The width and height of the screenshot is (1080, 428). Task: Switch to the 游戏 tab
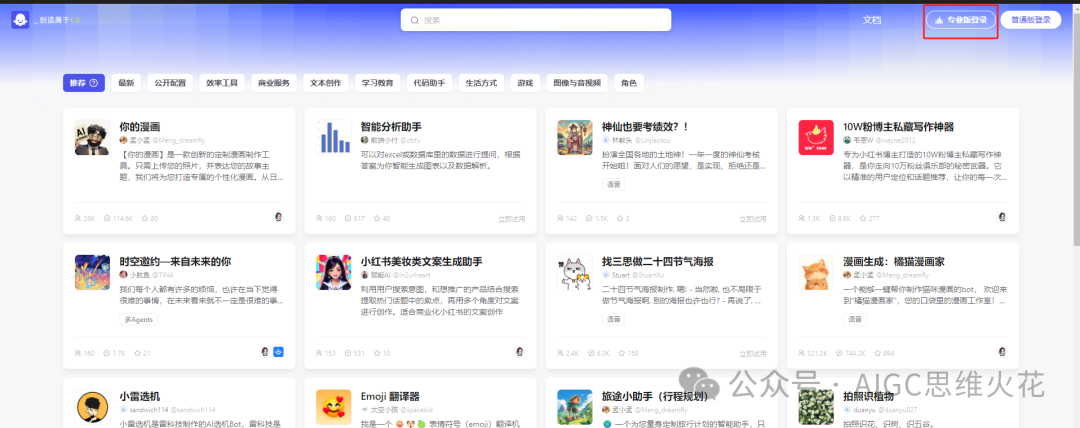525,83
